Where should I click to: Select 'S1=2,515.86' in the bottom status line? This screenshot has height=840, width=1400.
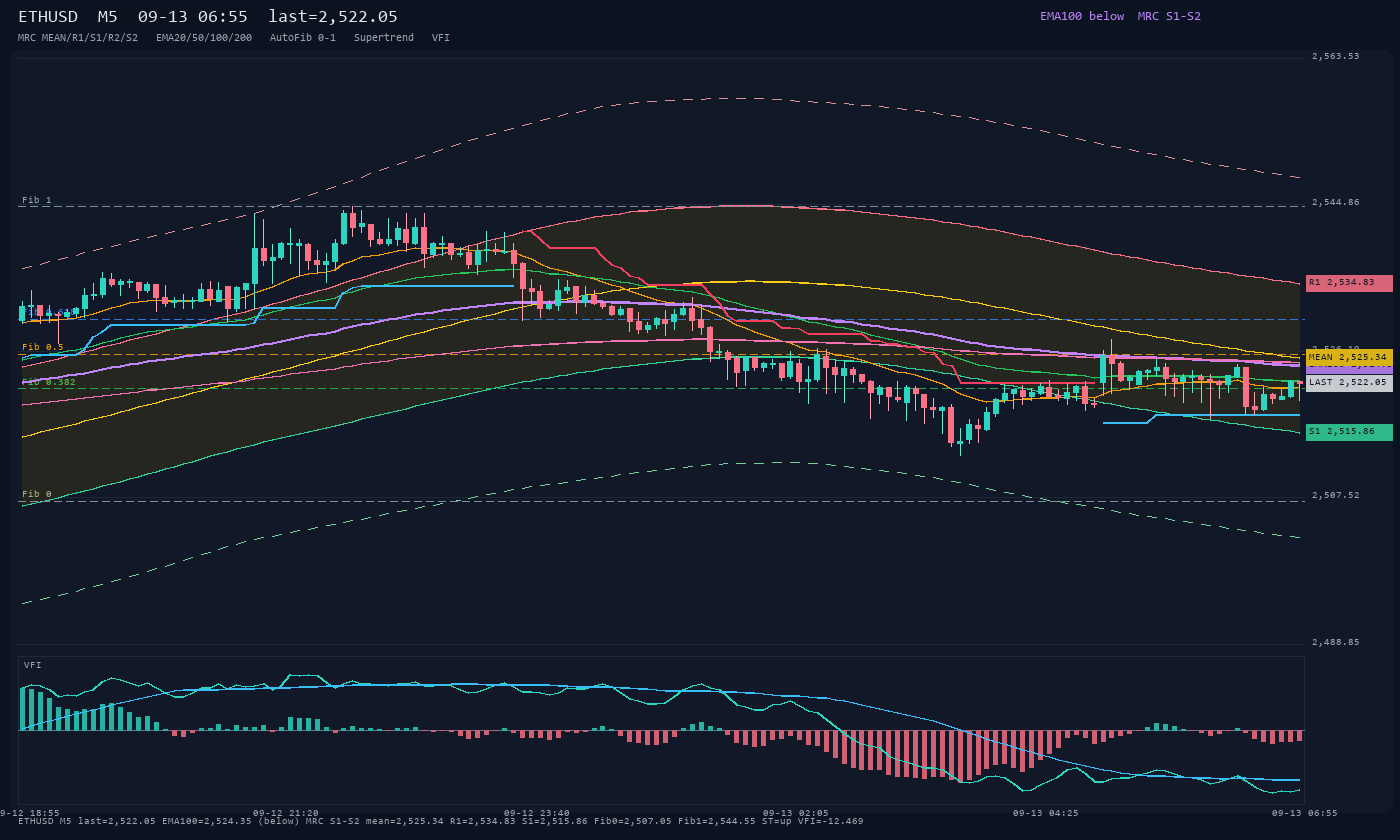coord(555,821)
